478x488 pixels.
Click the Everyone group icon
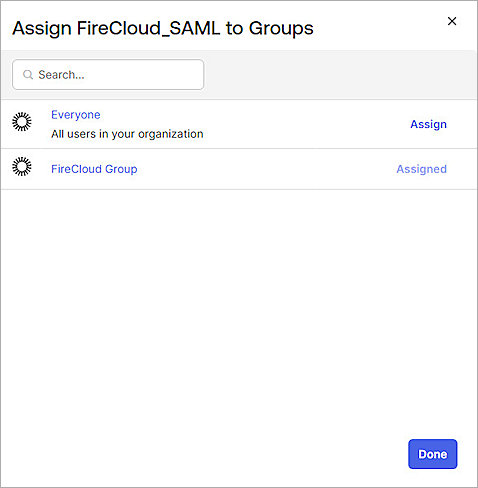[22, 122]
